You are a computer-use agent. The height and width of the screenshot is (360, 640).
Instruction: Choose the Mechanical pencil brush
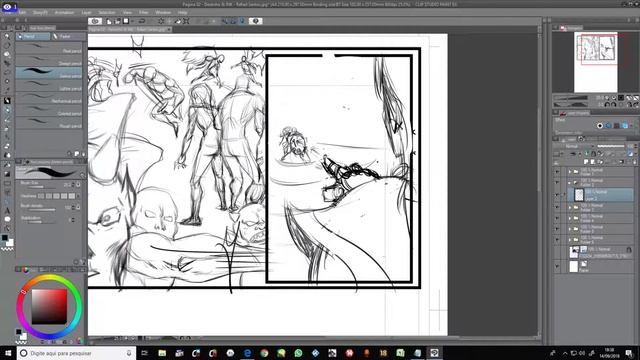[49, 98]
